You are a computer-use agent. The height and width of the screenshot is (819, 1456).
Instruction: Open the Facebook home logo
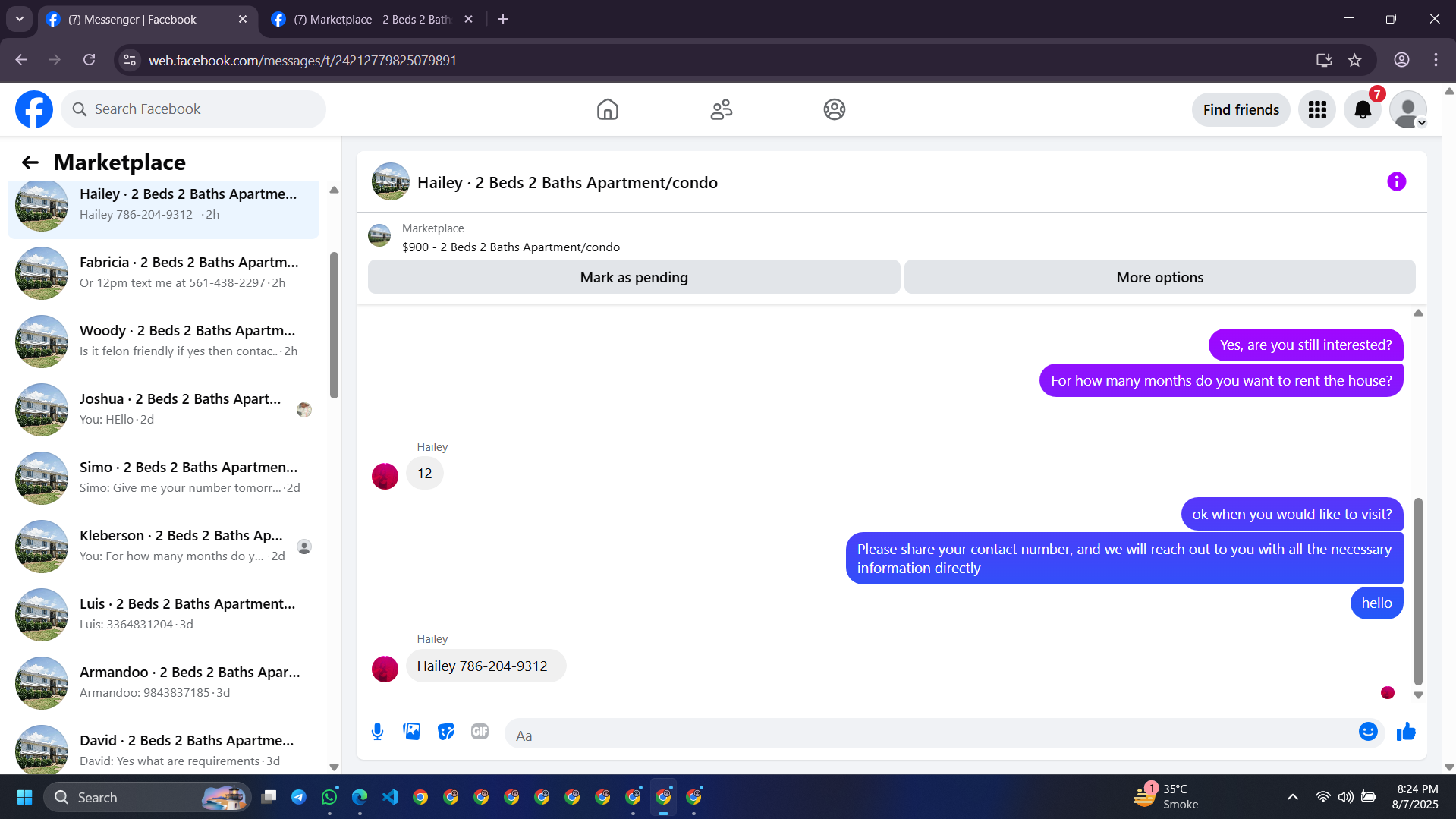click(x=34, y=109)
